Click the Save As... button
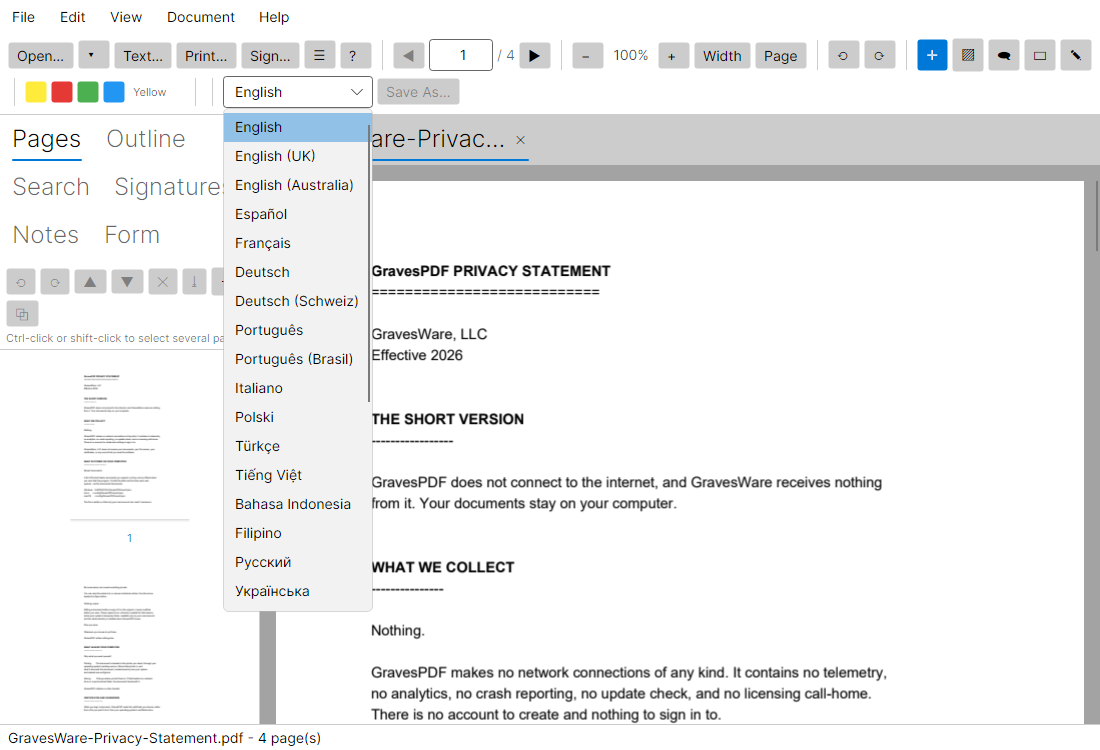The width and height of the screenshot is (1100, 750). coord(418,92)
